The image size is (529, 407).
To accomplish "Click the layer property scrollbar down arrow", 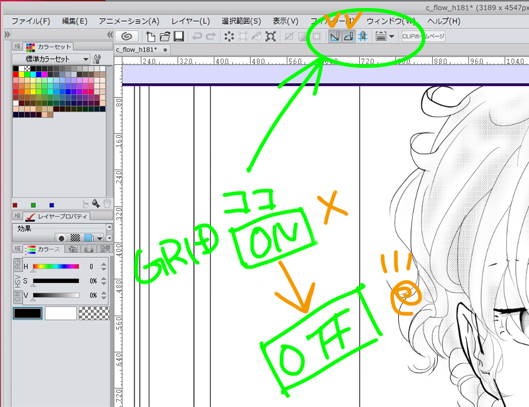I will (109, 238).
